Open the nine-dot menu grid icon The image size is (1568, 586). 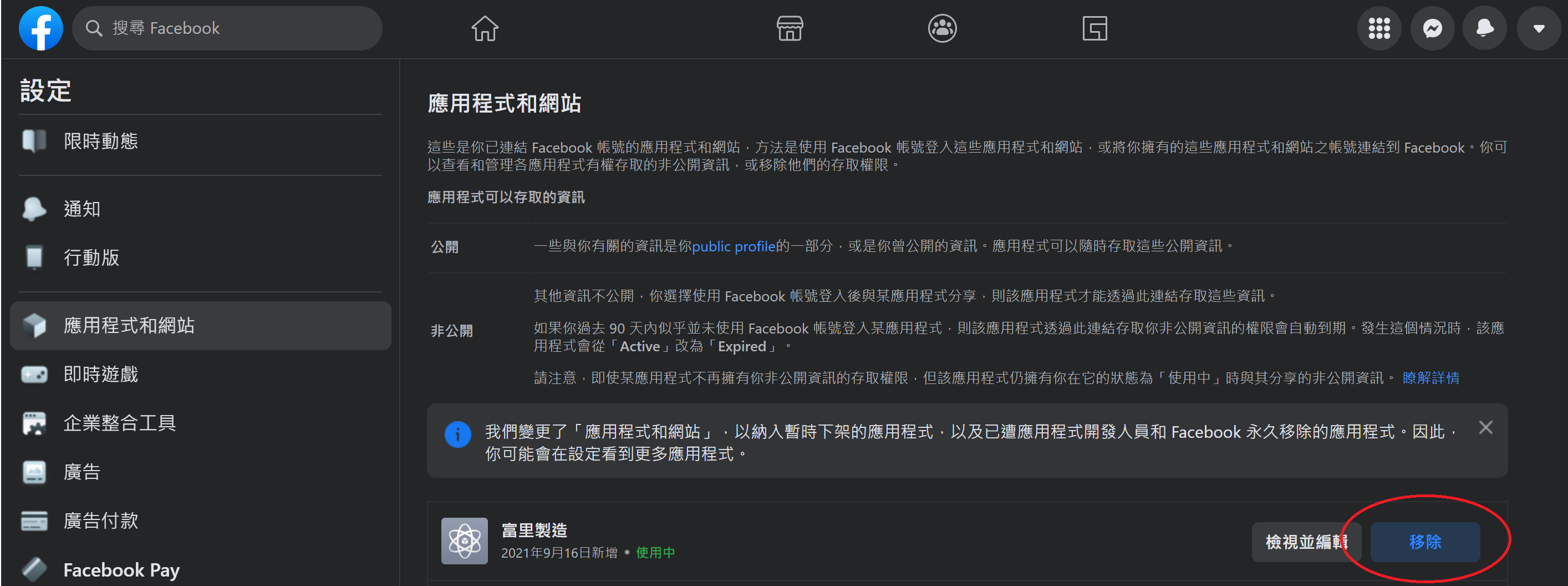point(1379,29)
